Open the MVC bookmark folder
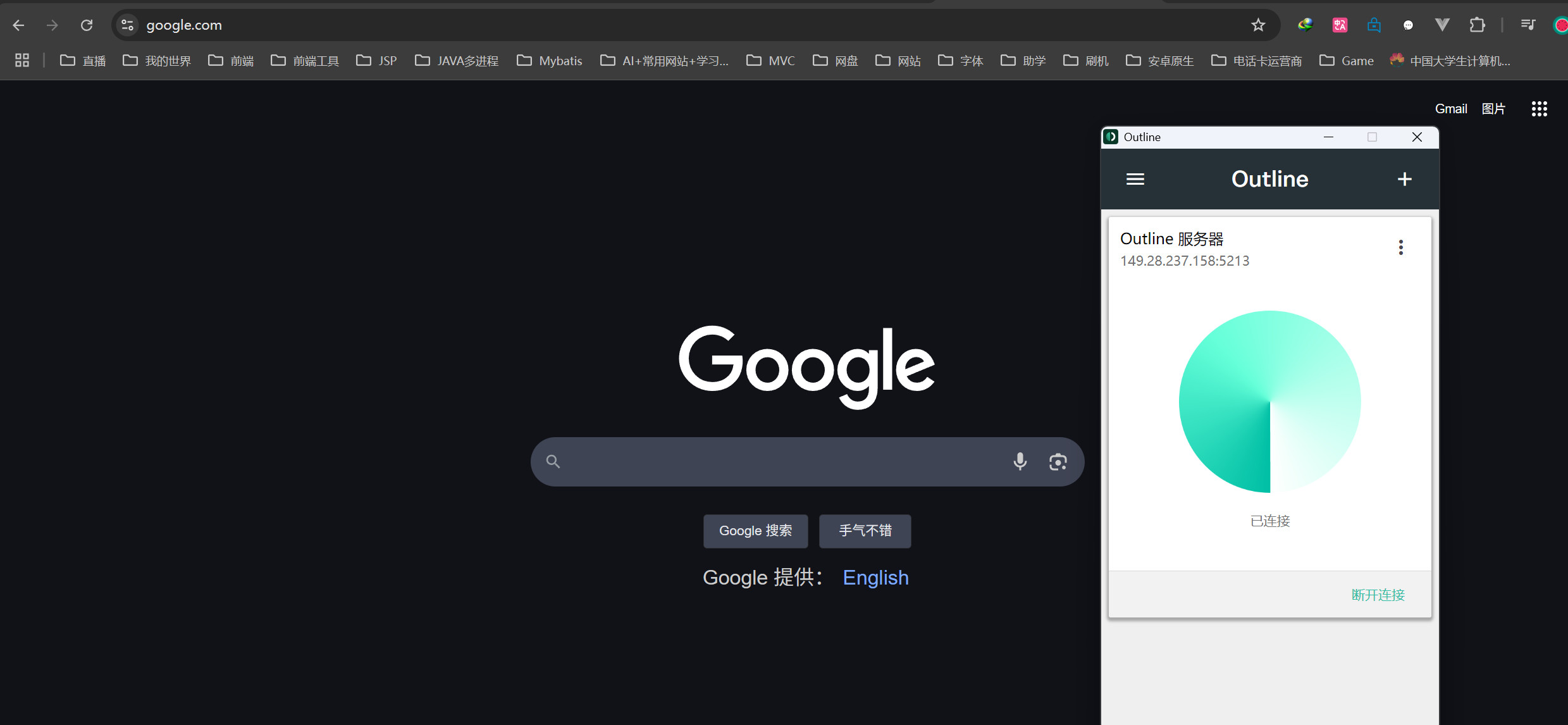Image resolution: width=1568 pixels, height=725 pixels. (770, 61)
